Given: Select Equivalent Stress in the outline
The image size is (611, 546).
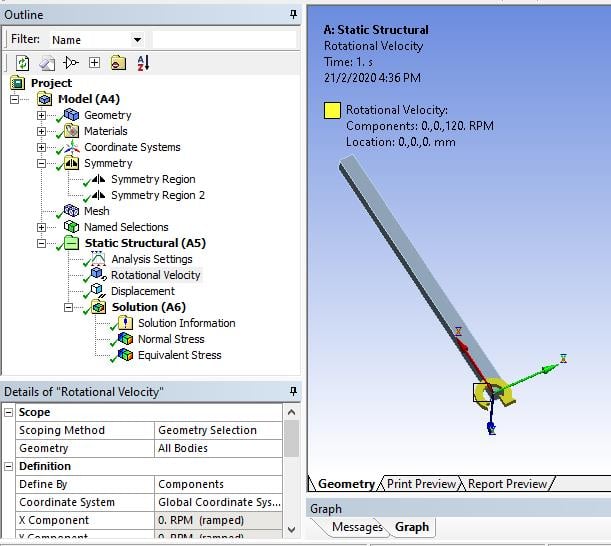Looking at the screenshot, I should coord(180,355).
